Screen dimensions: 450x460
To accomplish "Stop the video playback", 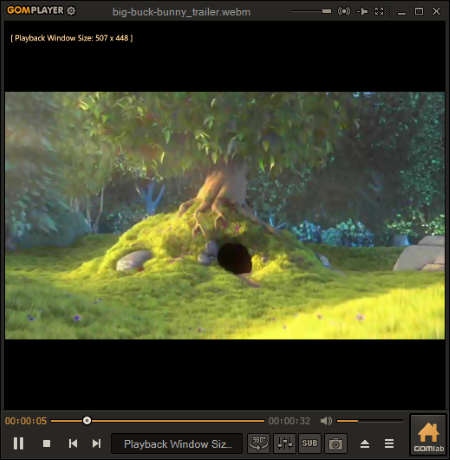I will pyautogui.click(x=47, y=444).
